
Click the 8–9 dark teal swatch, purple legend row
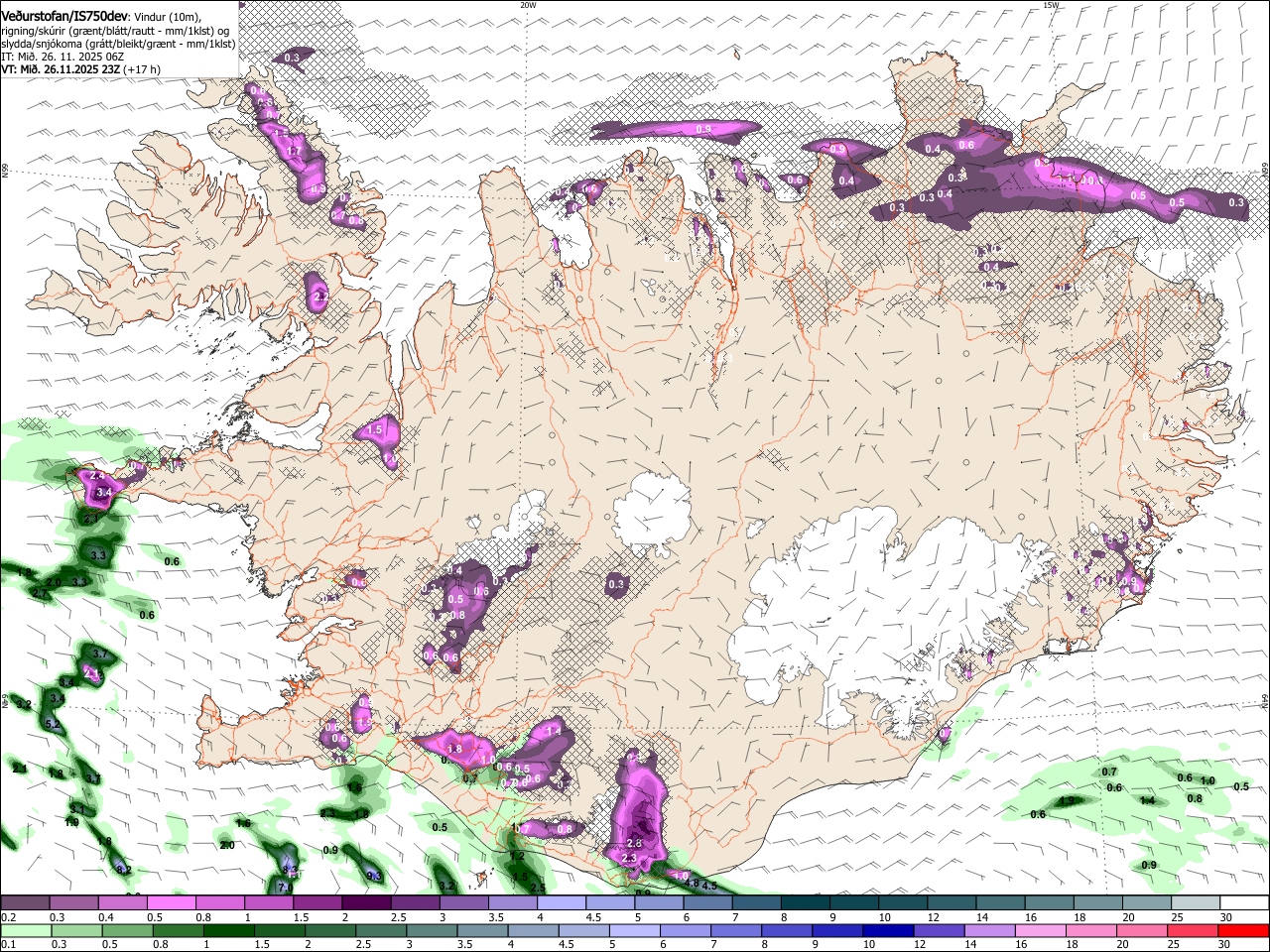click(805, 903)
